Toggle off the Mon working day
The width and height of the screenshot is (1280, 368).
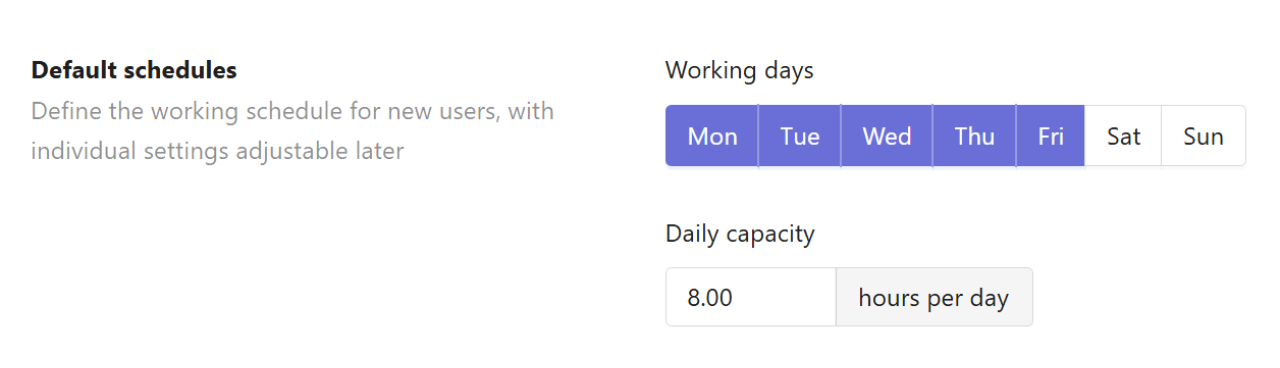(712, 136)
